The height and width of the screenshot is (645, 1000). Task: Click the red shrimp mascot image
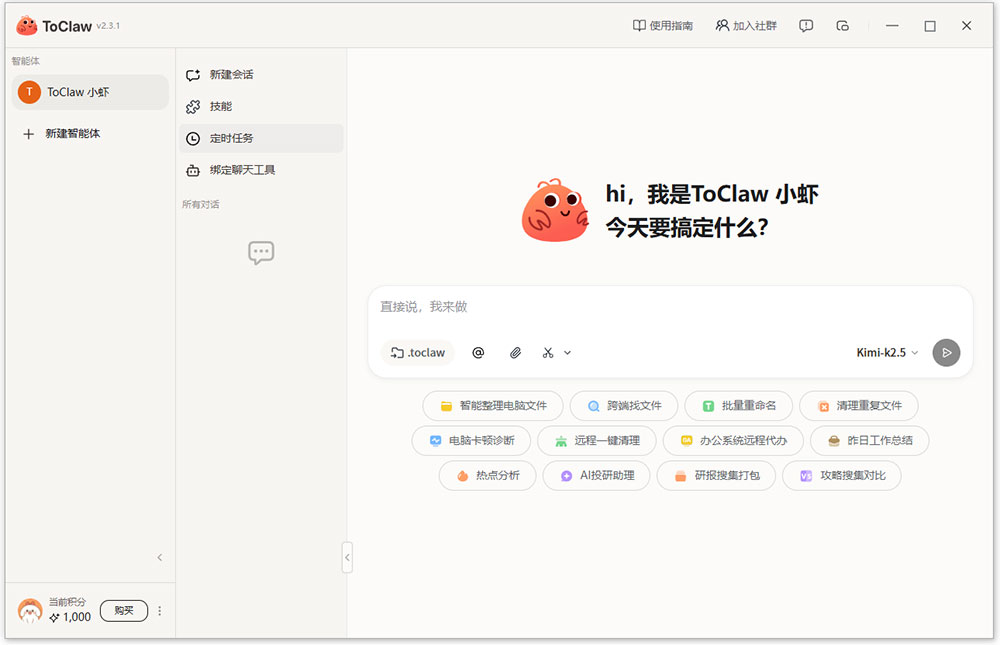tap(555, 211)
